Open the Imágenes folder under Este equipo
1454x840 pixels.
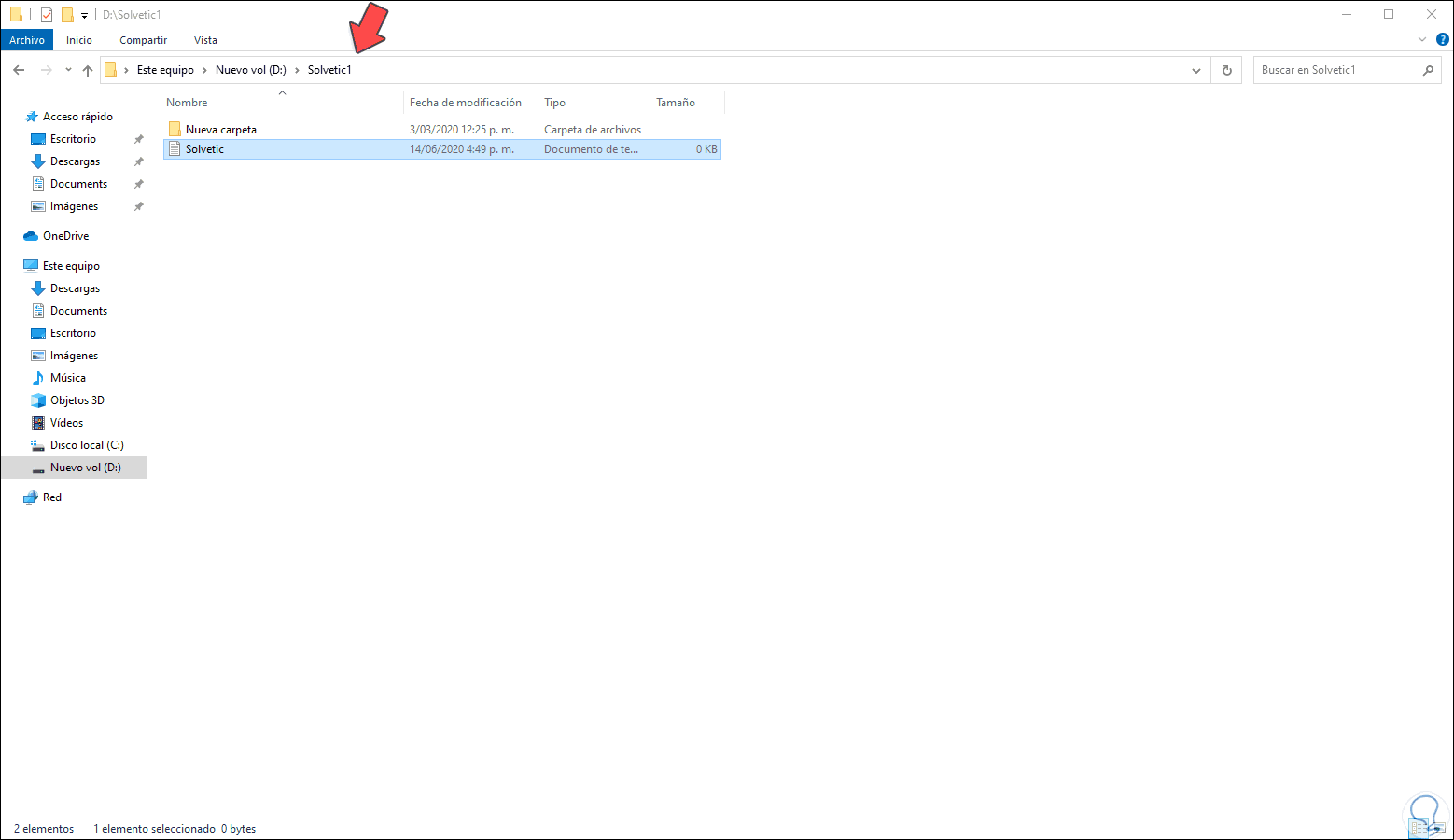tap(75, 355)
